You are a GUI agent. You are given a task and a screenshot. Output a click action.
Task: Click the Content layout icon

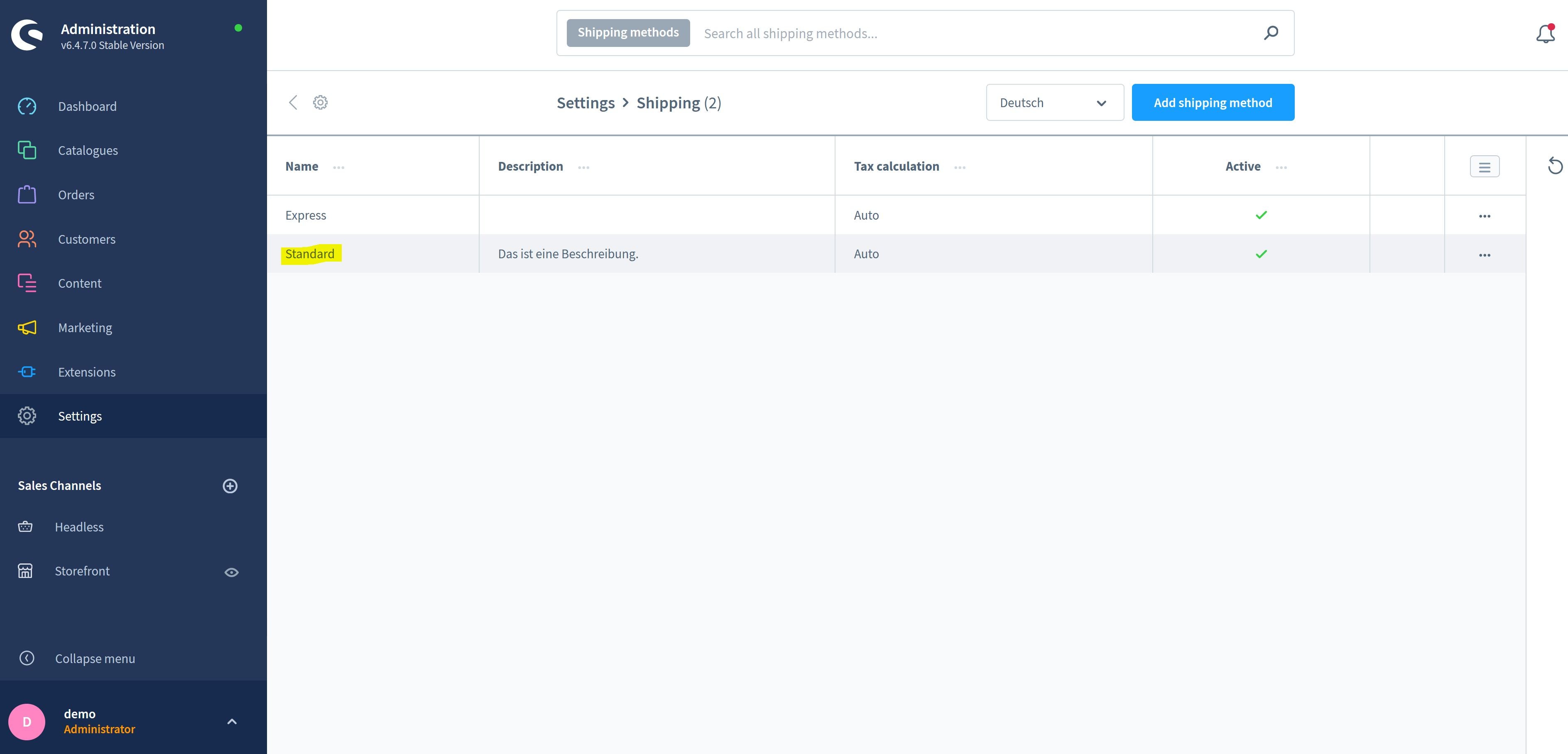pyautogui.click(x=27, y=283)
